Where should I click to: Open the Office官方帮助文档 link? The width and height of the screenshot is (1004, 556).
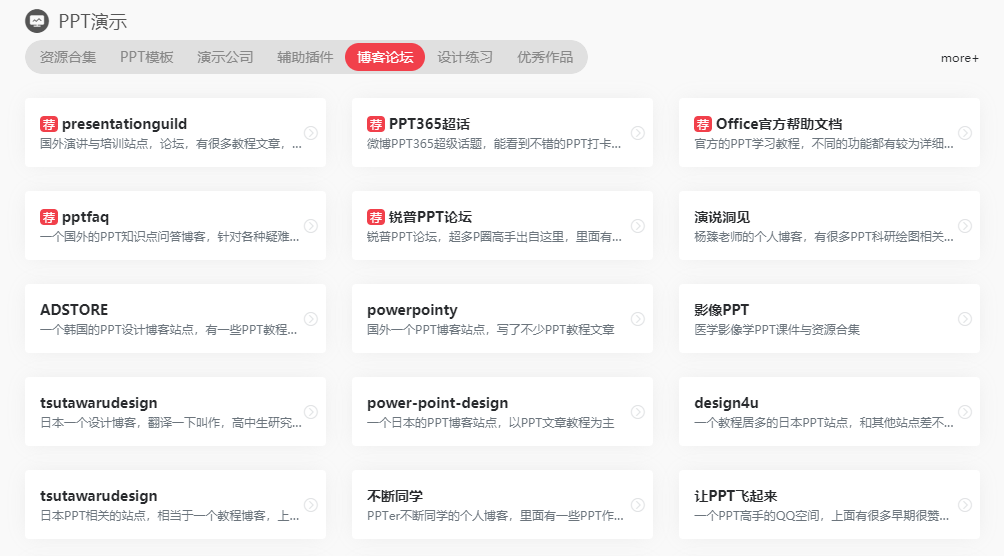779,124
